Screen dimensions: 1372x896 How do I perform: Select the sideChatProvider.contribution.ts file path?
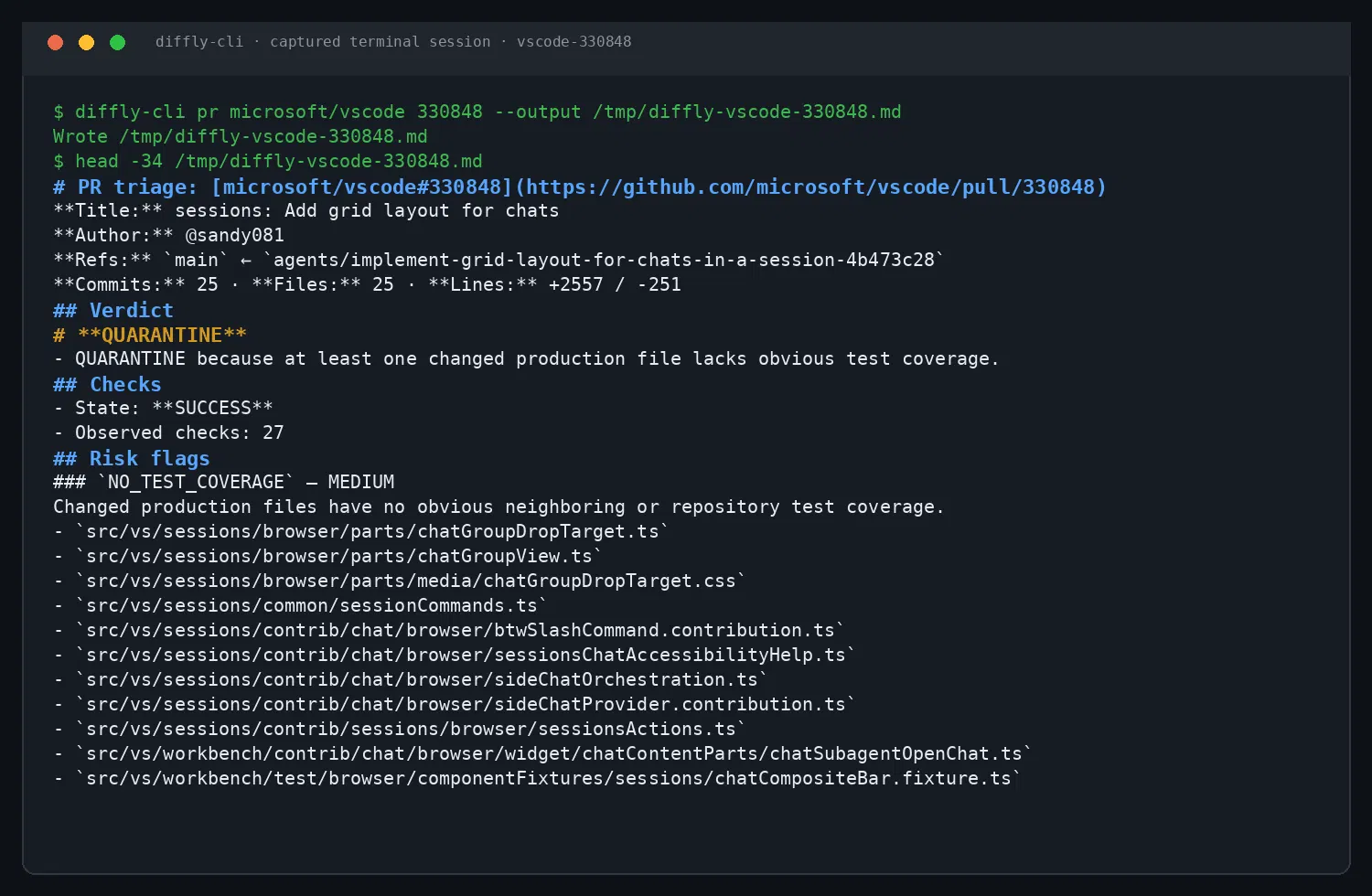[x=466, y=704]
